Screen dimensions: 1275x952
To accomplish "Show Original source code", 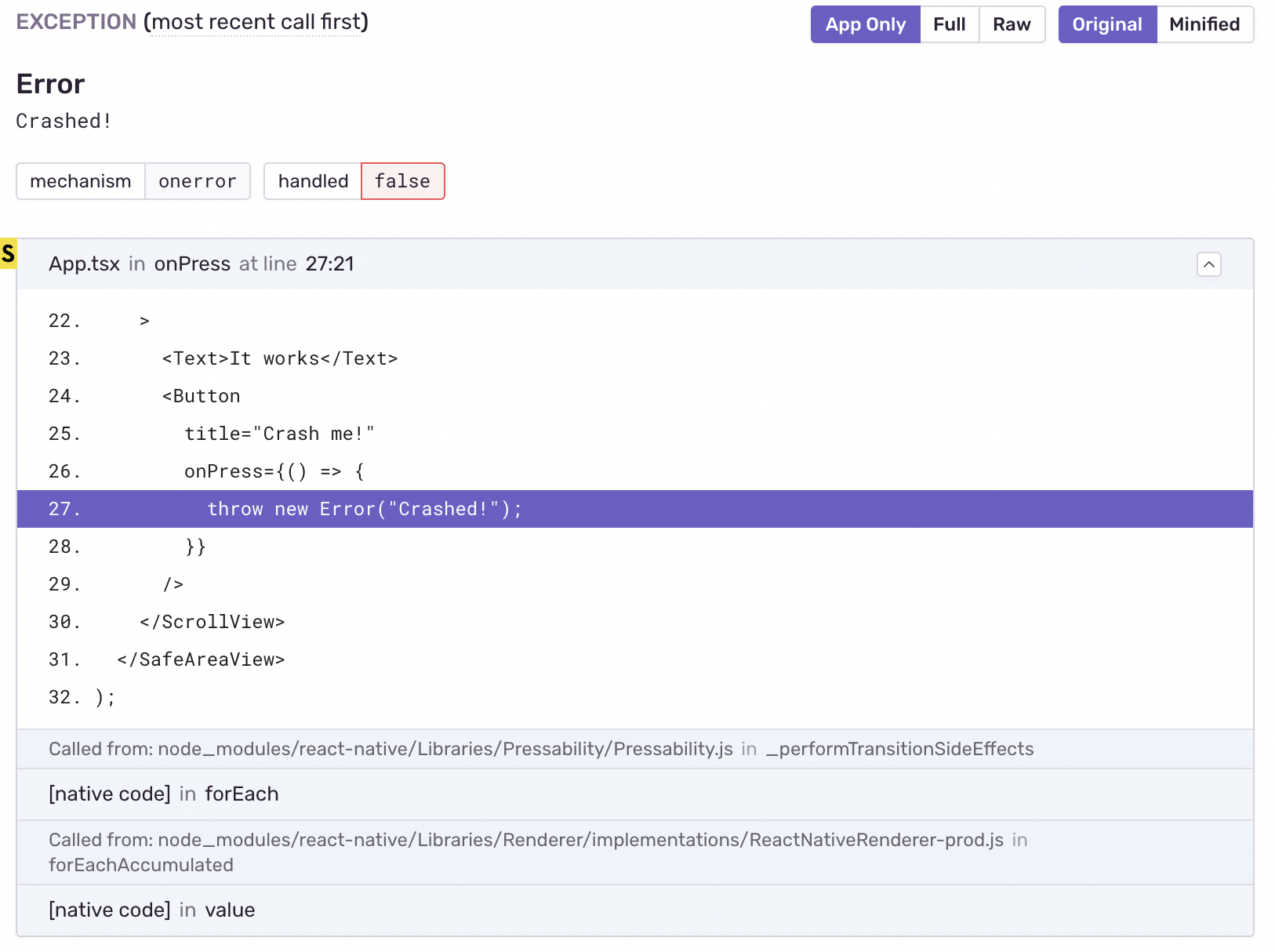I will tap(1106, 24).
